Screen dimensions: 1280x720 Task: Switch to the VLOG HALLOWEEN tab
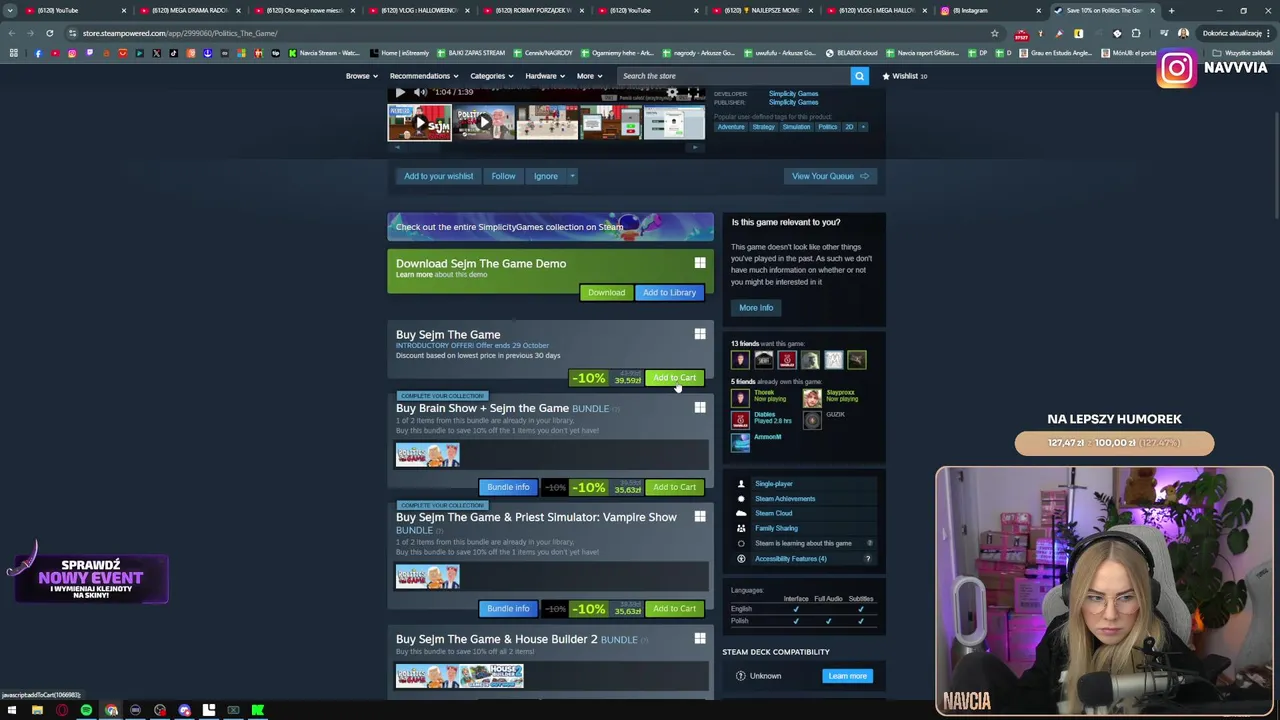click(418, 10)
